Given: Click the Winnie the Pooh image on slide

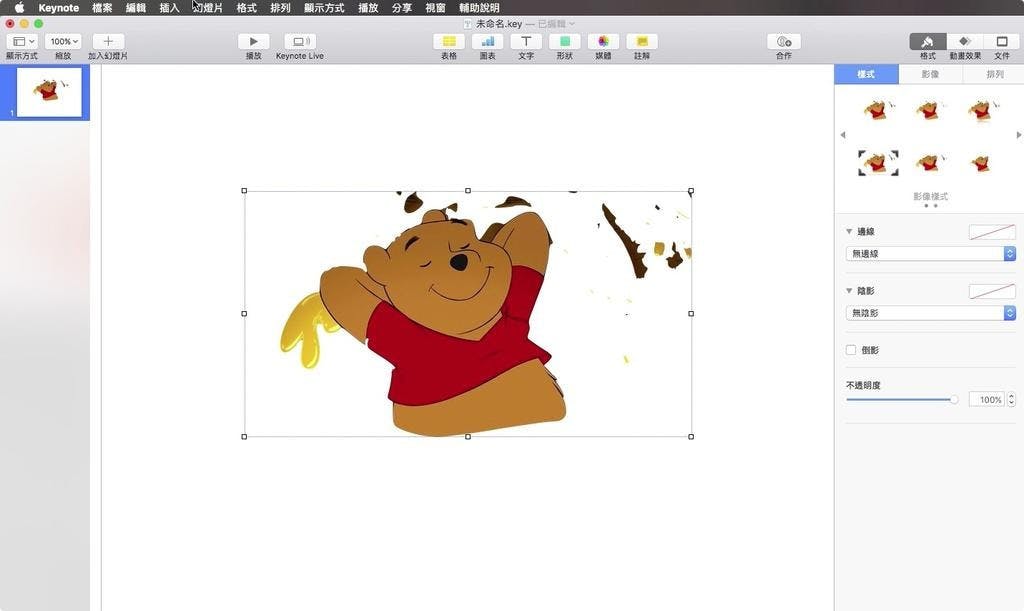Looking at the screenshot, I should tap(468, 314).
